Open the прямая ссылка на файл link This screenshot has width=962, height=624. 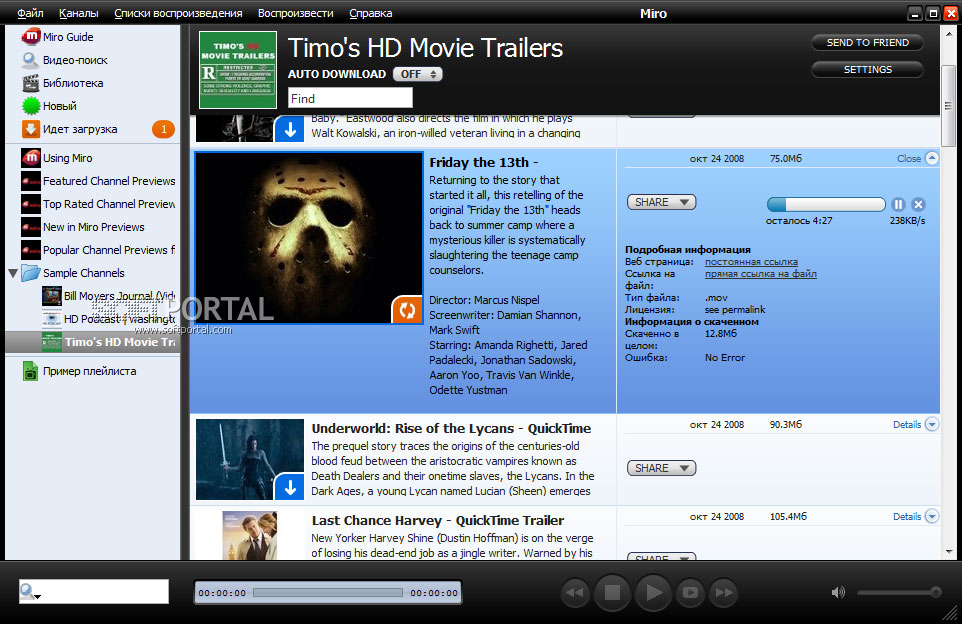pos(760,274)
